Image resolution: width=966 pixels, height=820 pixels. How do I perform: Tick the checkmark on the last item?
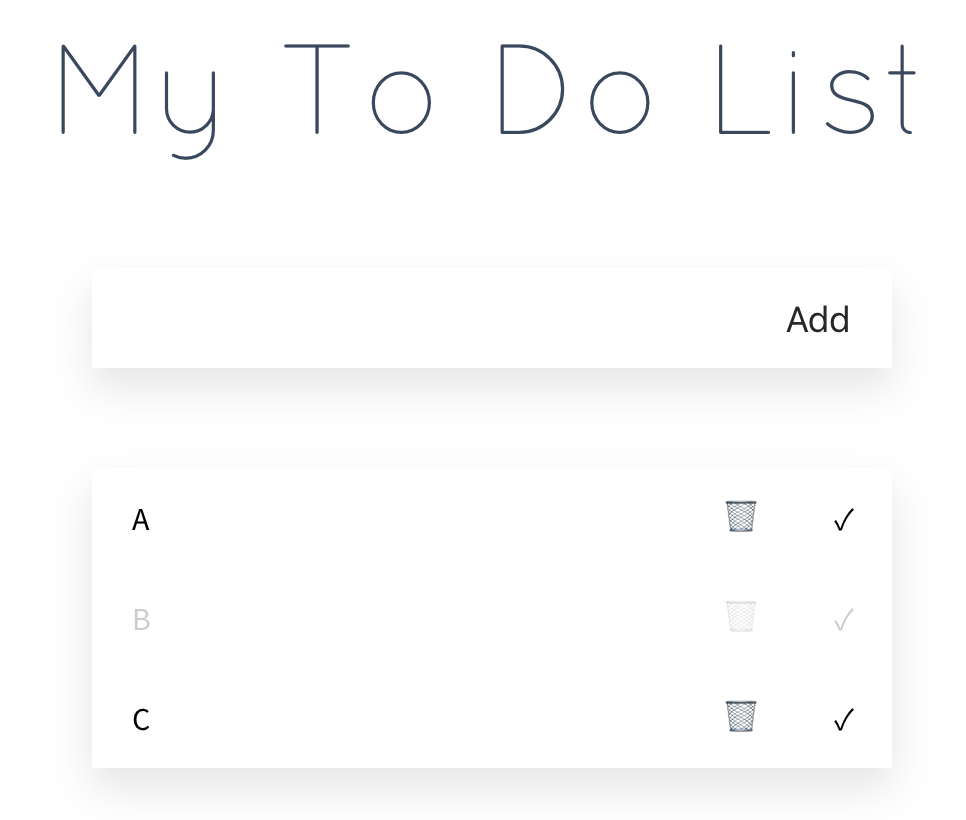pos(843,720)
